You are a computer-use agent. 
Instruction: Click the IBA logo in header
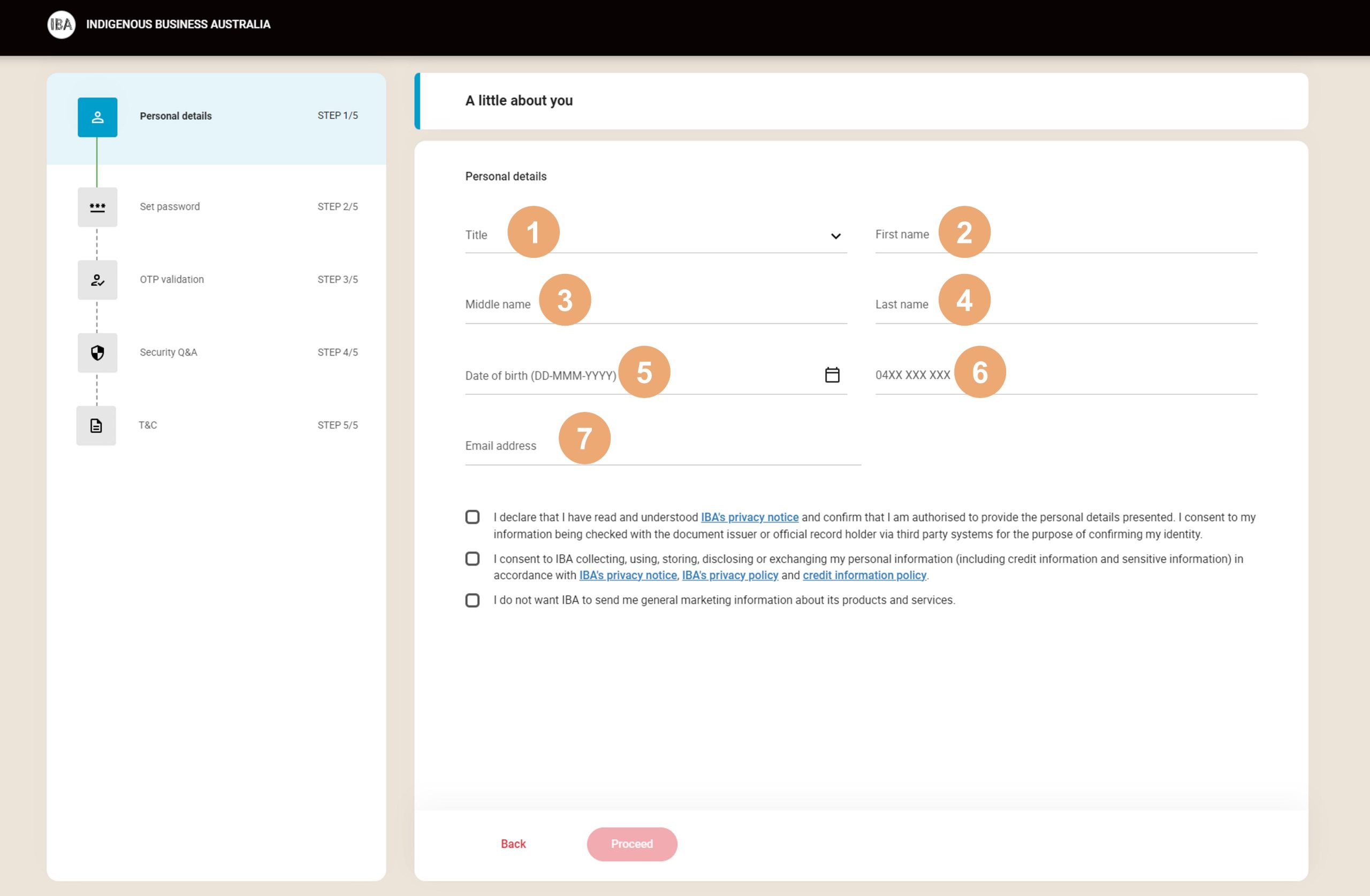tap(61, 24)
